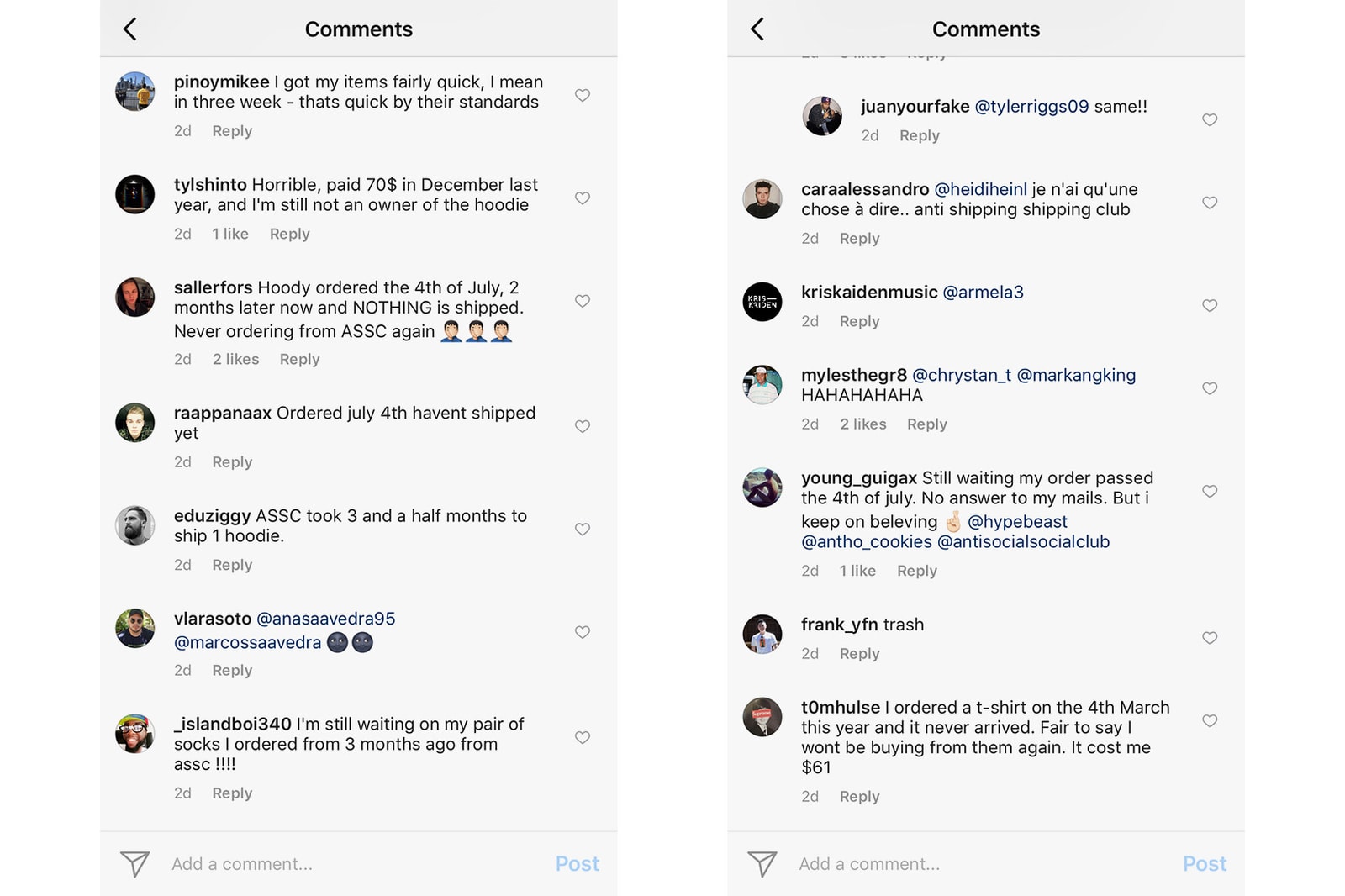Reply to _islandboi340's comment
The height and width of the screenshot is (896, 1345).
232,793
